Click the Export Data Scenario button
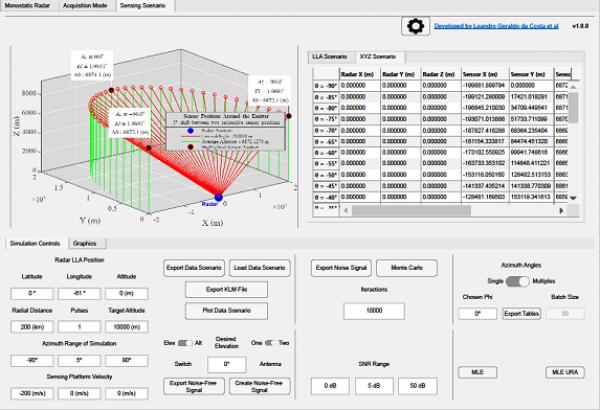Image resolution: width=600 pixels, height=410 pixels. [194, 268]
